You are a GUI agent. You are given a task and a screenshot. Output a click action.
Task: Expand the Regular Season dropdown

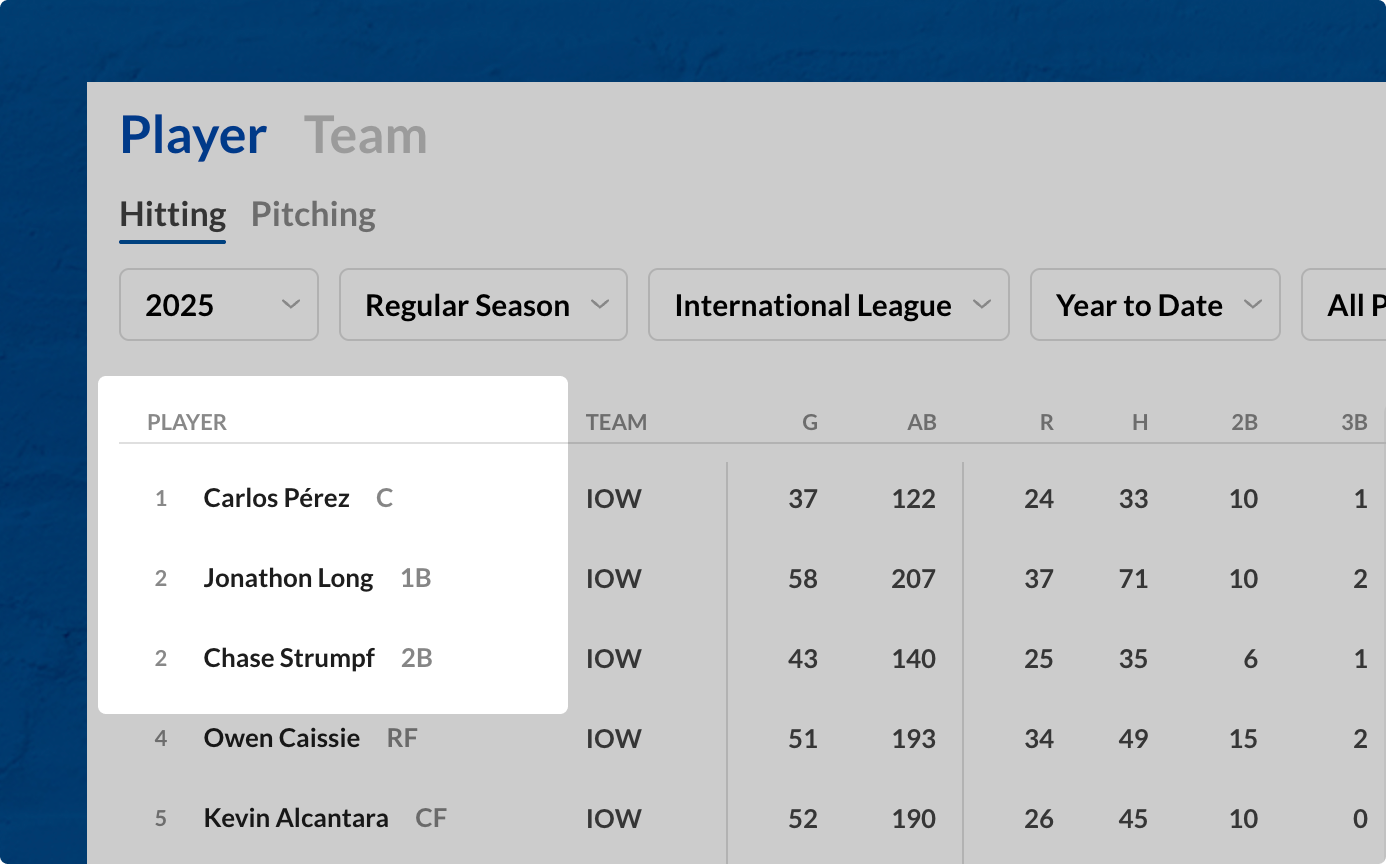coord(483,305)
